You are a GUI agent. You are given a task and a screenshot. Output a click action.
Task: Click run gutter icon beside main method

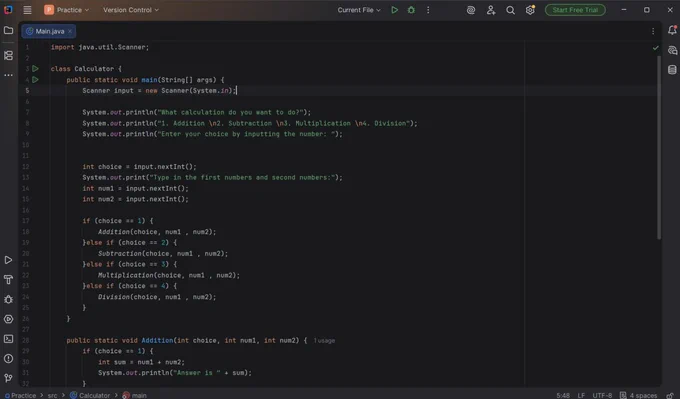tap(36, 80)
